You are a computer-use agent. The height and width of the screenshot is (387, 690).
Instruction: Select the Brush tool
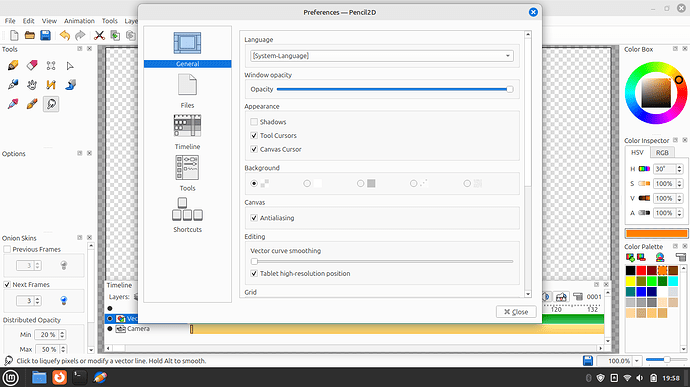[32, 104]
